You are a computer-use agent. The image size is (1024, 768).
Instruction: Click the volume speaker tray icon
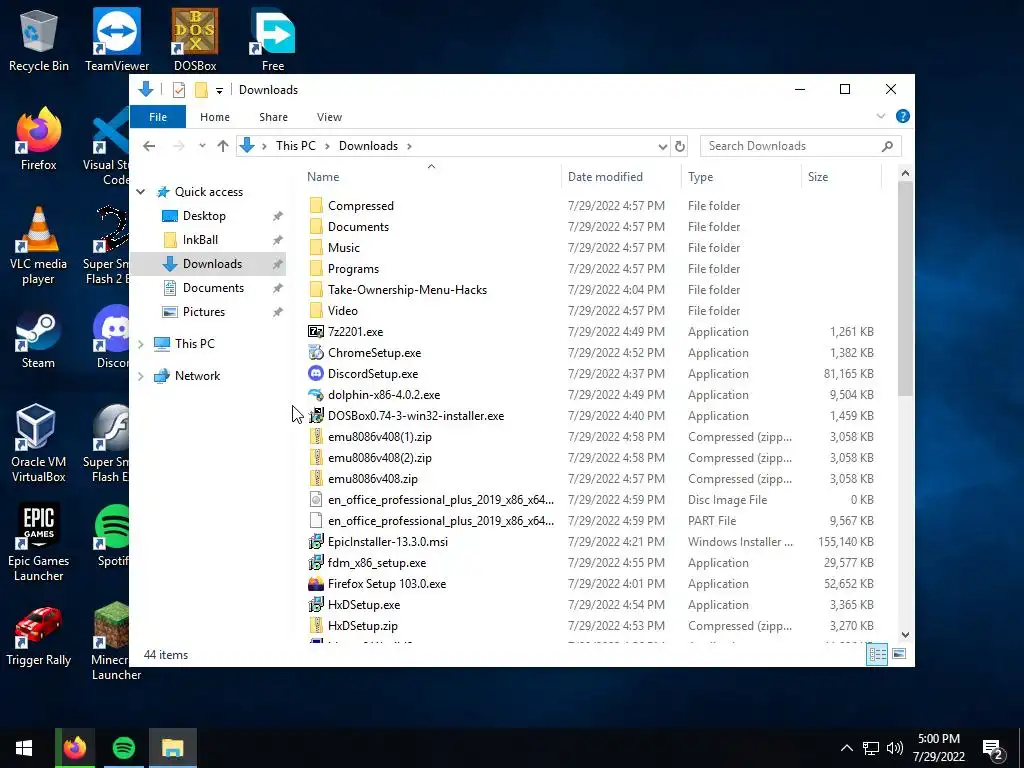tap(895, 748)
